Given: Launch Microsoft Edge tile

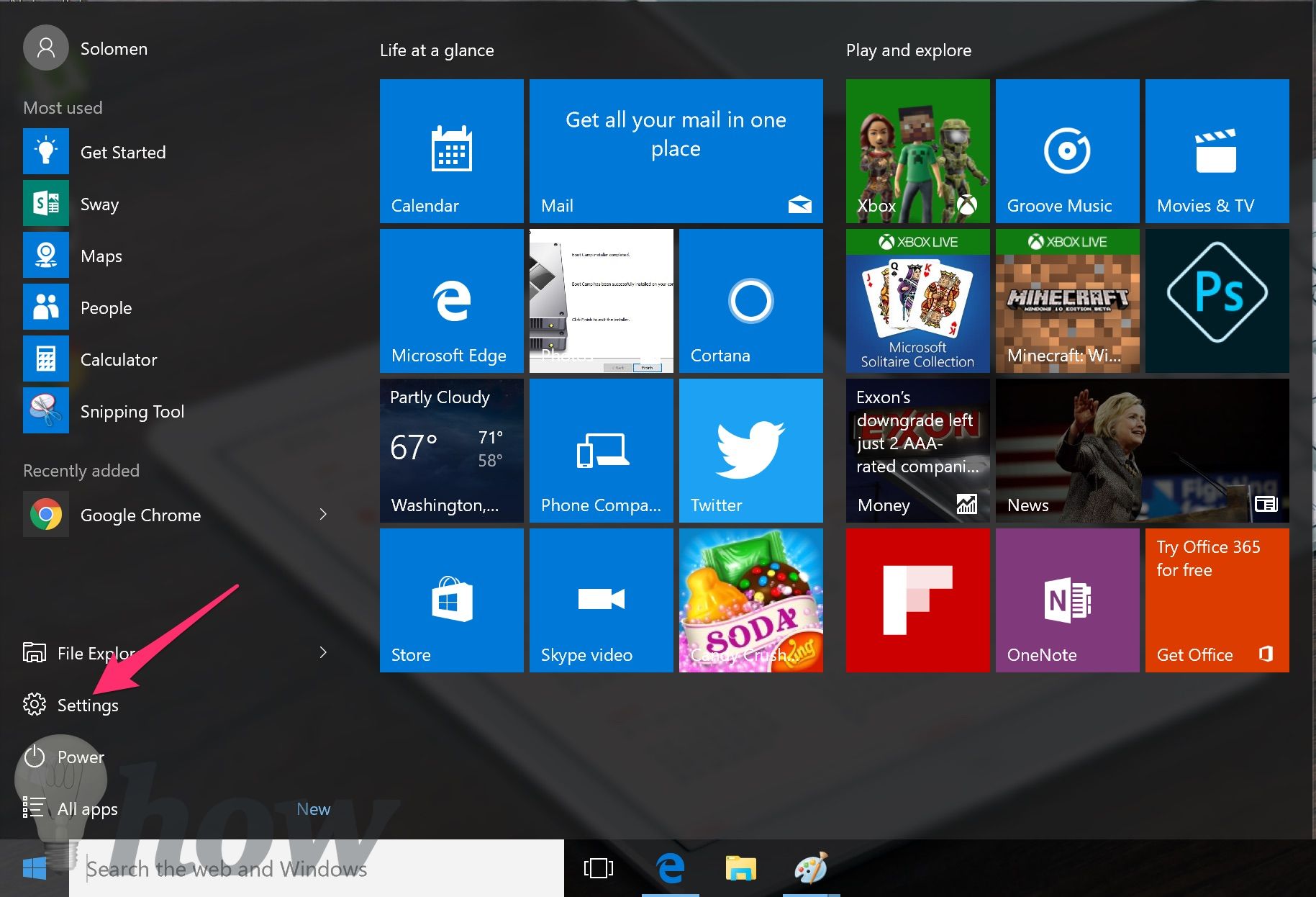Looking at the screenshot, I should pos(451,300).
